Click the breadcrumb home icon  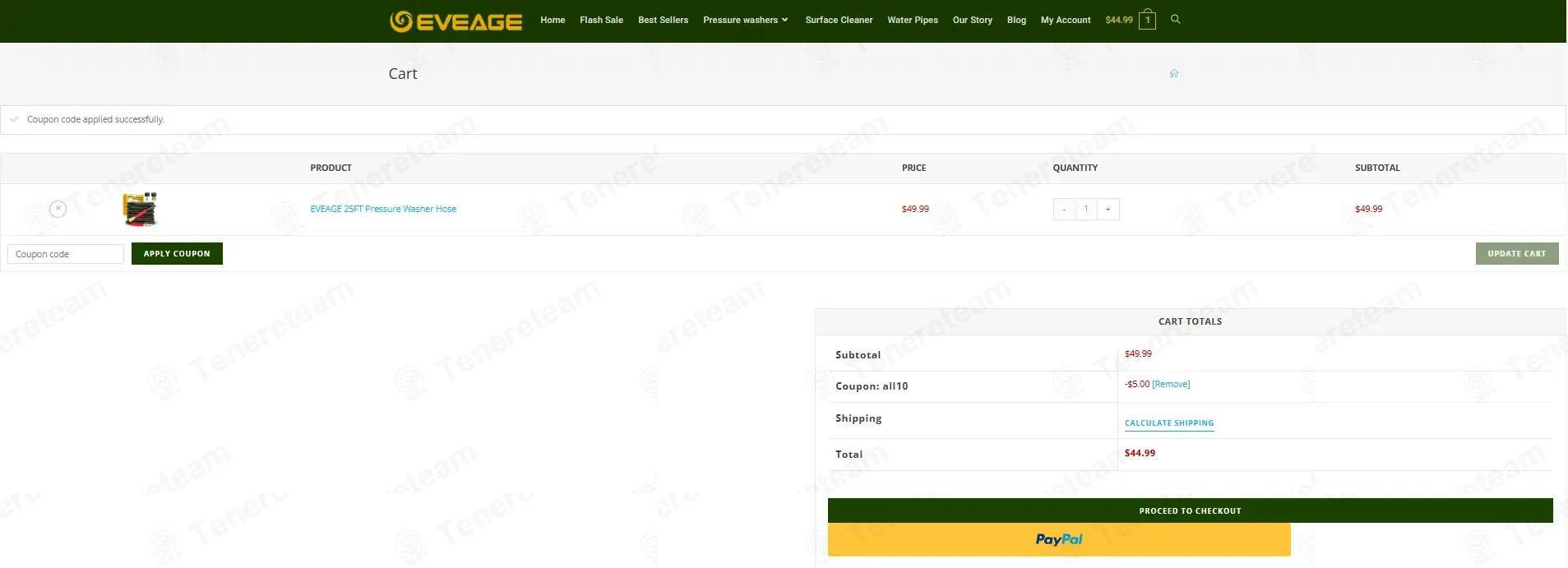click(1173, 73)
